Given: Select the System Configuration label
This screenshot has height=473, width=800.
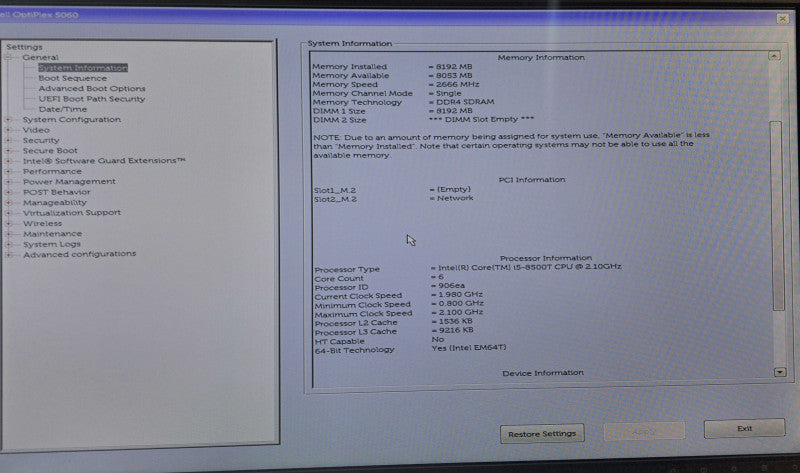Looking at the screenshot, I should click(x=72, y=119).
